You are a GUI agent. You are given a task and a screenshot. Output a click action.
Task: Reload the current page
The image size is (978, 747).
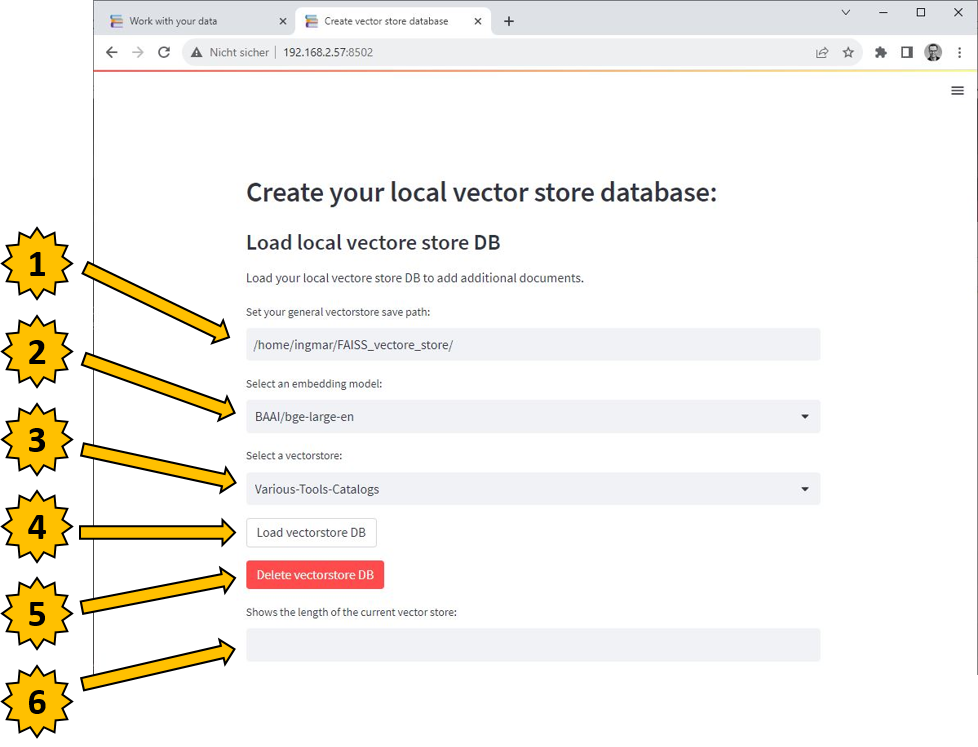(x=164, y=52)
